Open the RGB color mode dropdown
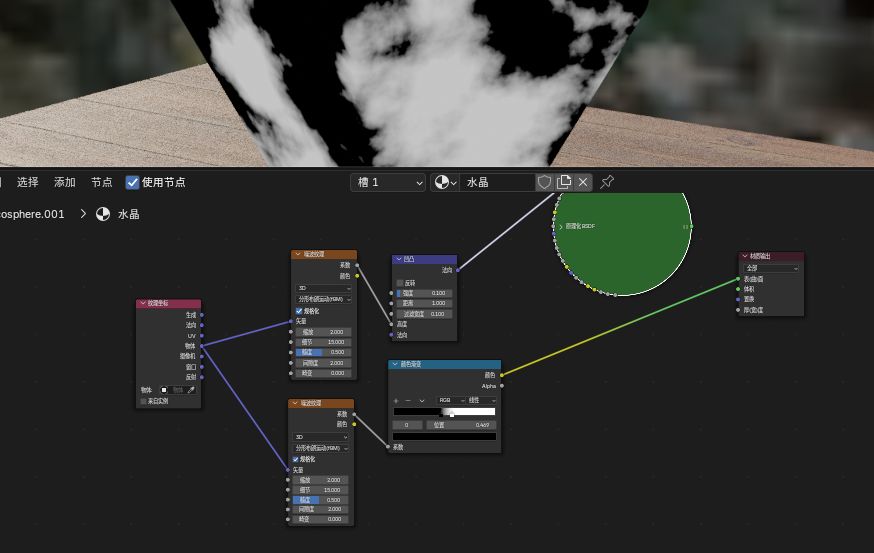Screen dimensions: 874x553 pos(451,400)
